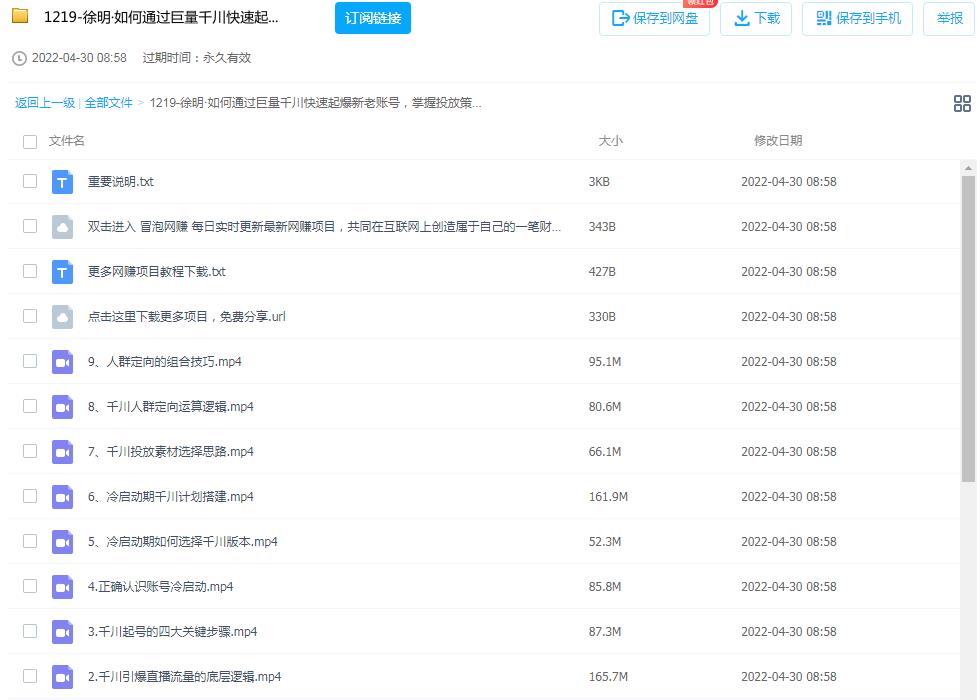Open 8、千川人群定向运算逻辑.mp4 file name

tap(171, 407)
